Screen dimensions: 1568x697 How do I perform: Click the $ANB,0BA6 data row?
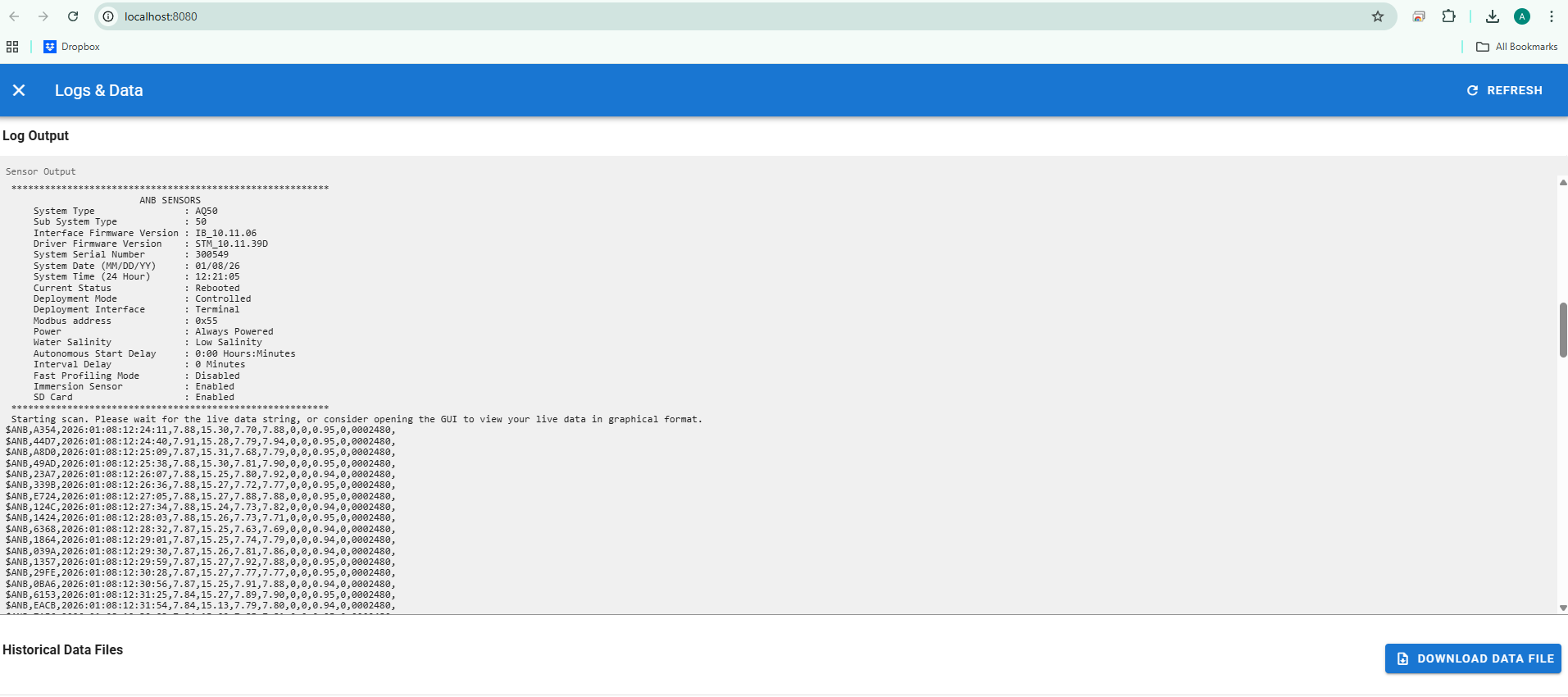pyautogui.click(x=201, y=584)
